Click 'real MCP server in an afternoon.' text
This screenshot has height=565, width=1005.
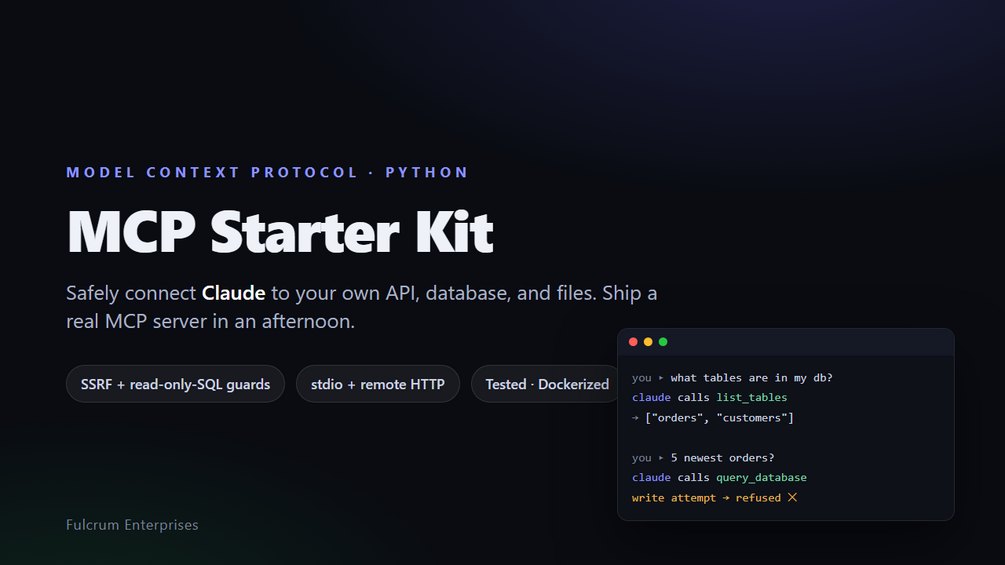(x=210, y=321)
